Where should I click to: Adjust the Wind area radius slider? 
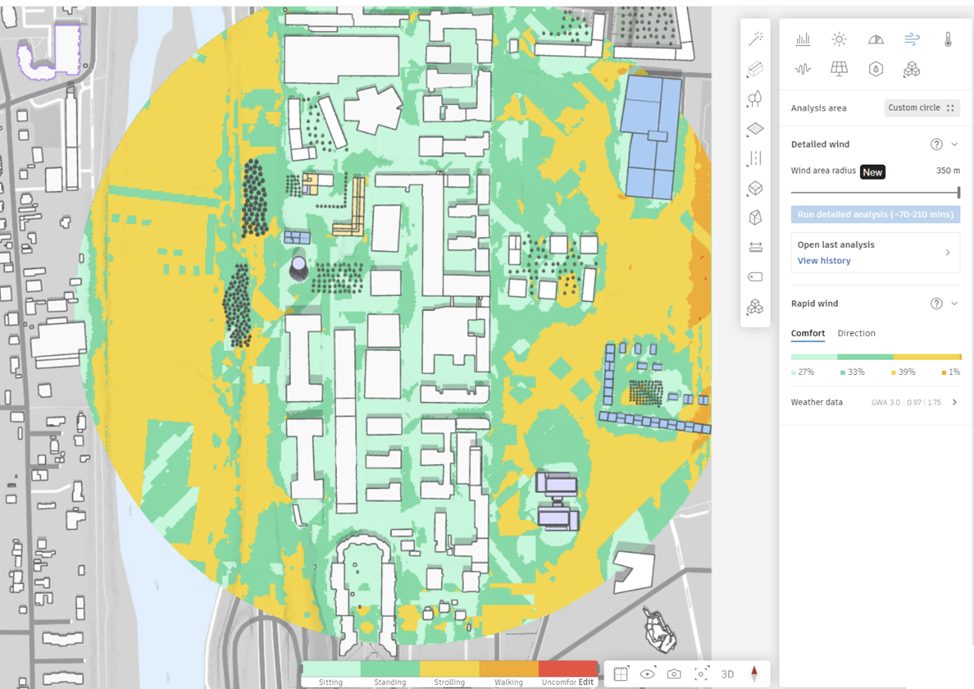pyautogui.click(x=957, y=192)
